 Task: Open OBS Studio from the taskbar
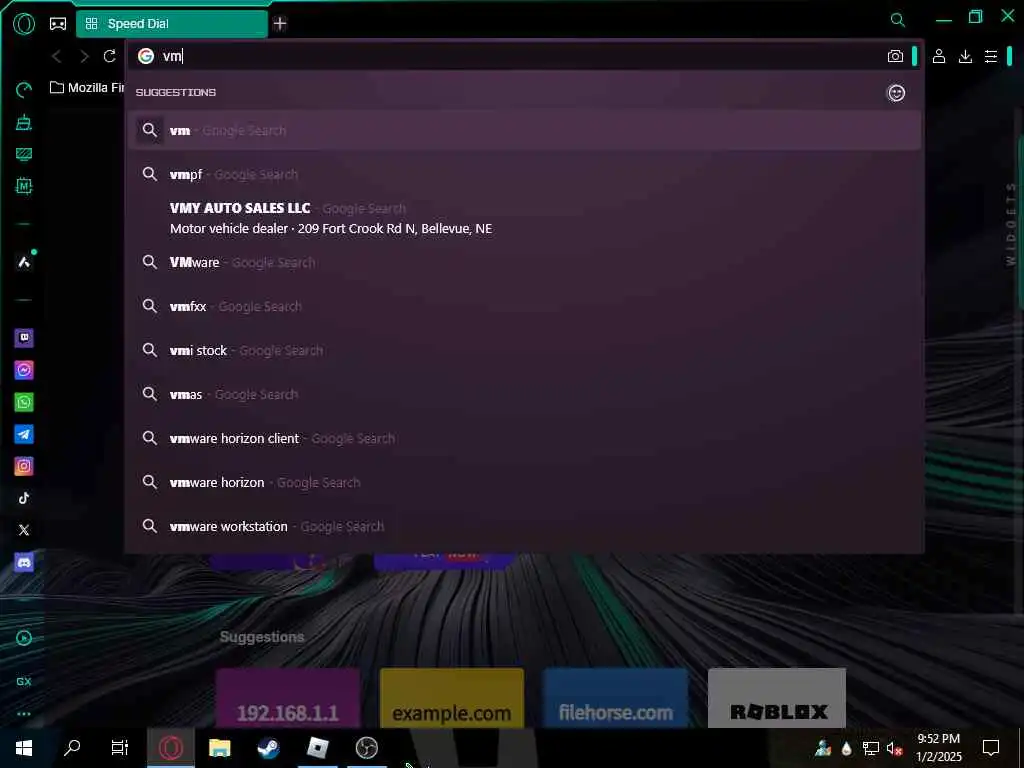point(366,747)
